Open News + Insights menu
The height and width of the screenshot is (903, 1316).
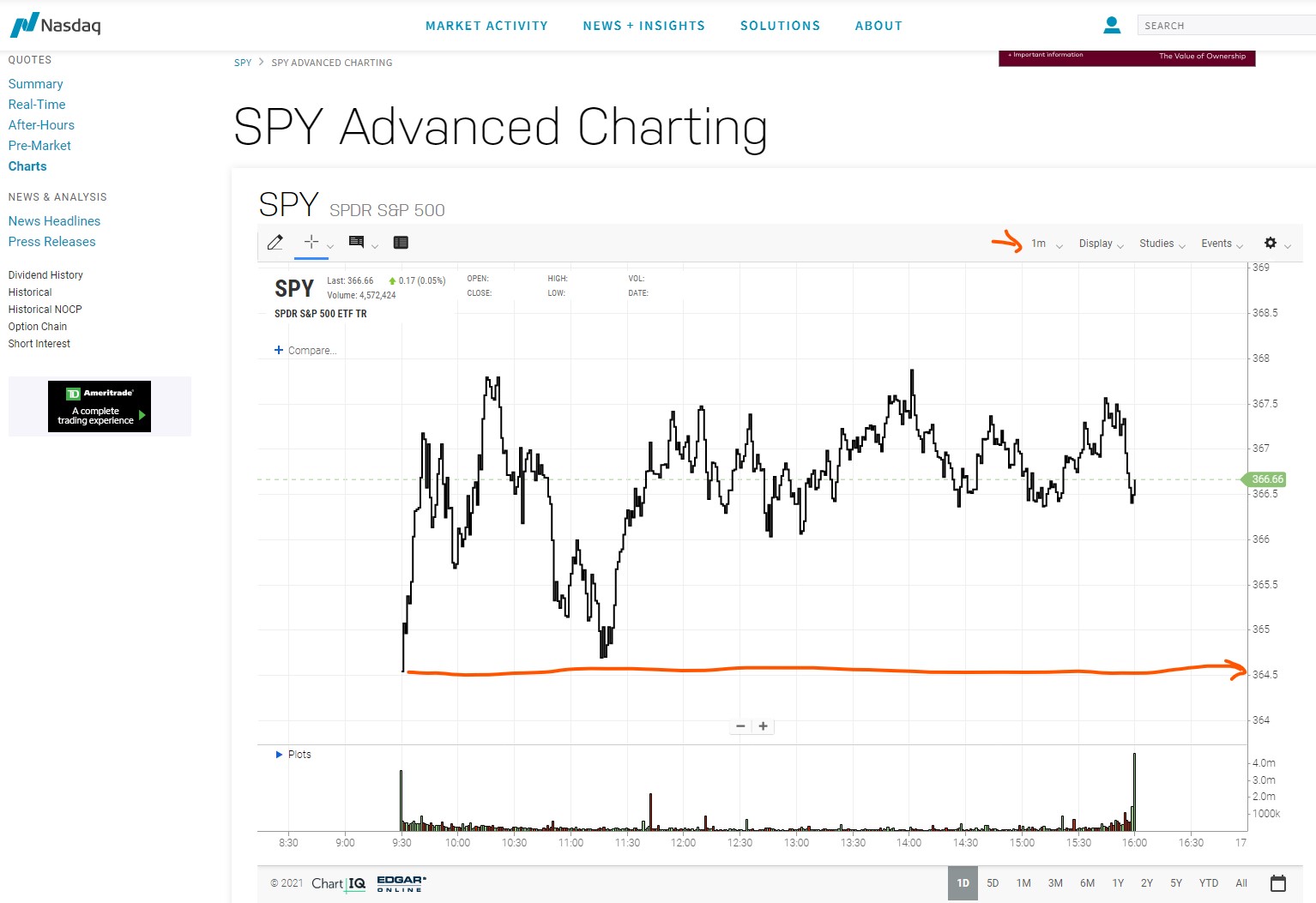[644, 26]
